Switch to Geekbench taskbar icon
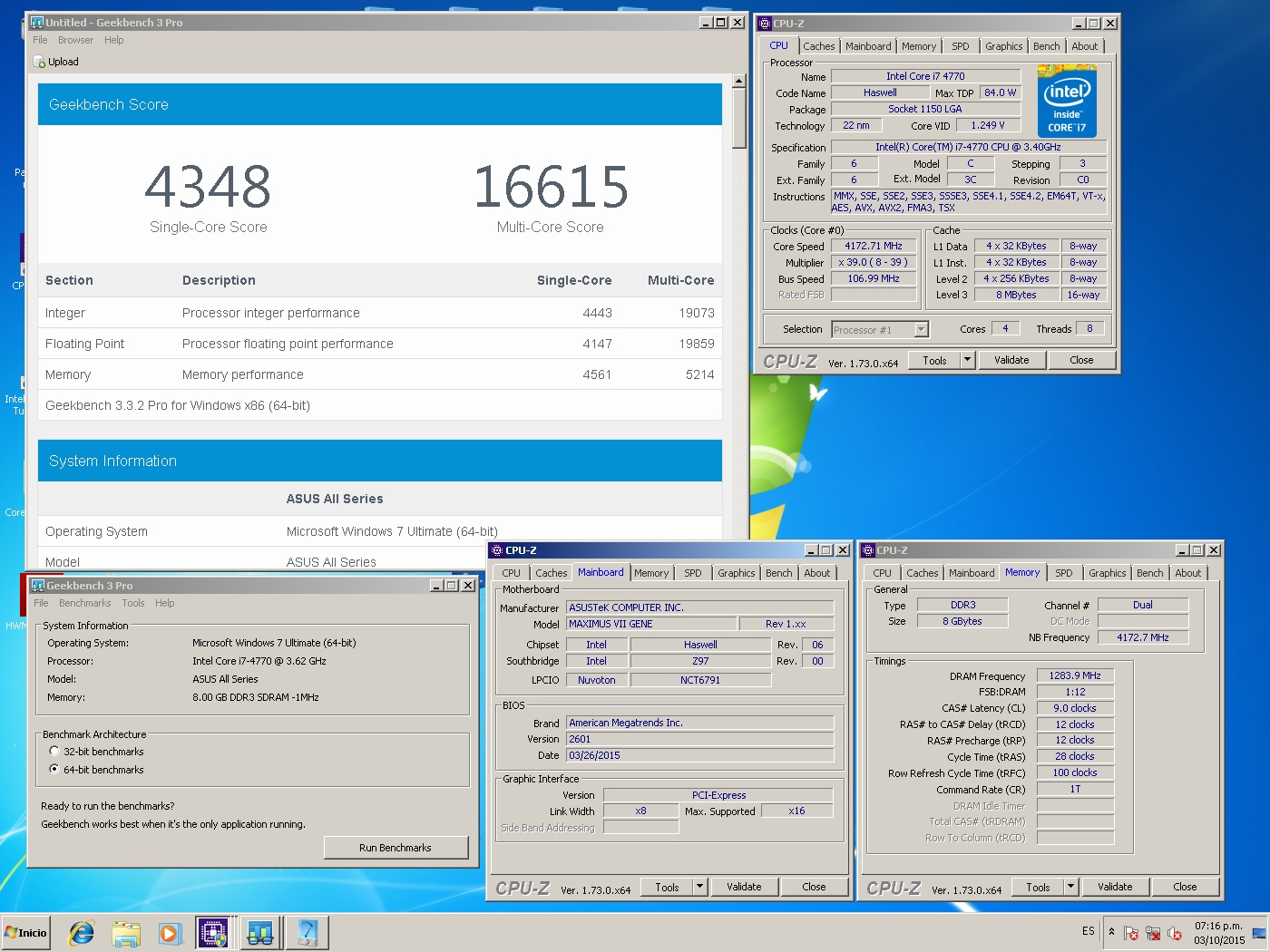Image resolution: width=1270 pixels, height=952 pixels. coord(260,932)
